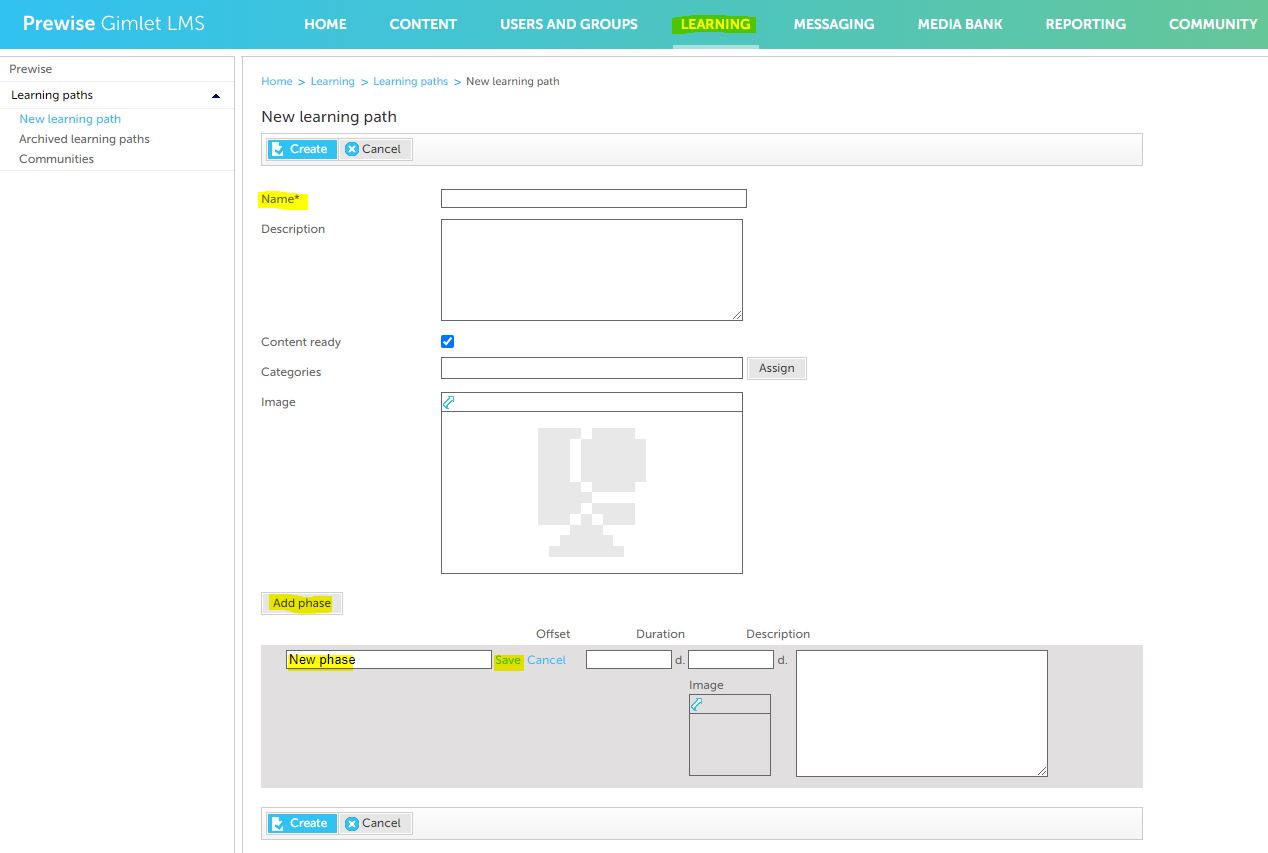Go to the Users and Groups tab
Screen dimensions: 1268x853
(x=569, y=24)
